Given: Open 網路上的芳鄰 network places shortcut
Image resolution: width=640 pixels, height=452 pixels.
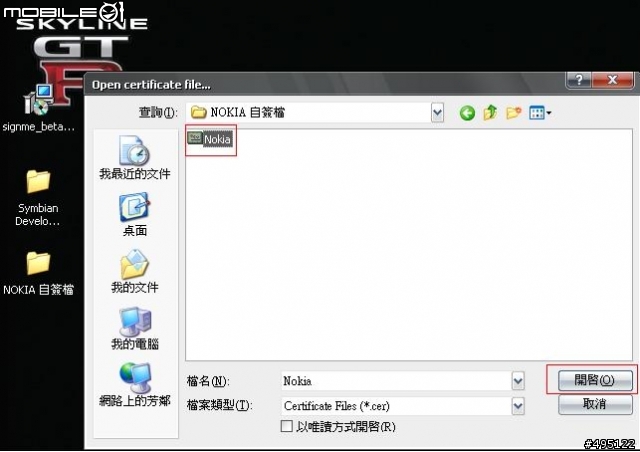Looking at the screenshot, I should click(x=135, y=385).
